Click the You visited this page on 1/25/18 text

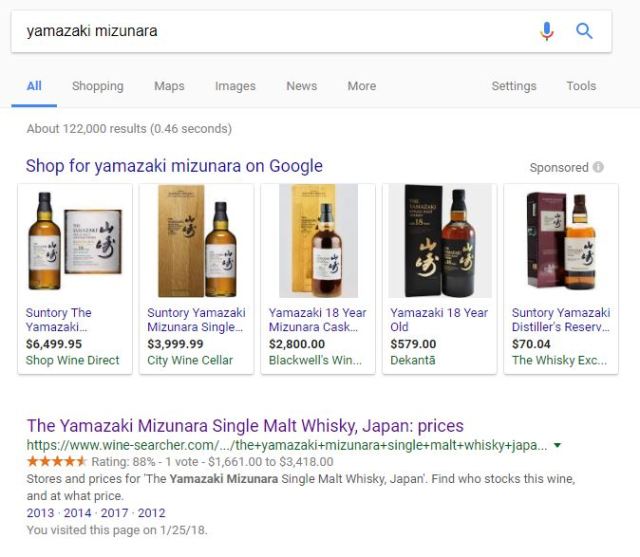point(117,530)
